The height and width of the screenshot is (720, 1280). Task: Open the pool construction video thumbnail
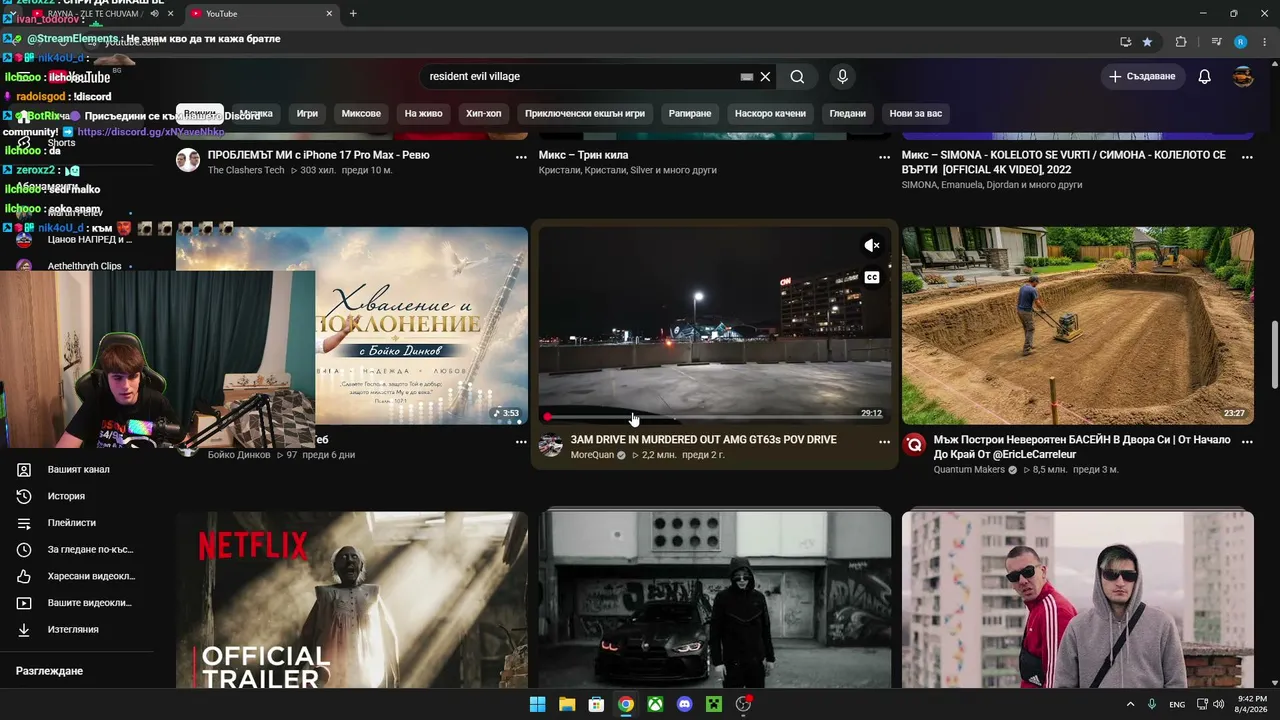coord(1077,326)
